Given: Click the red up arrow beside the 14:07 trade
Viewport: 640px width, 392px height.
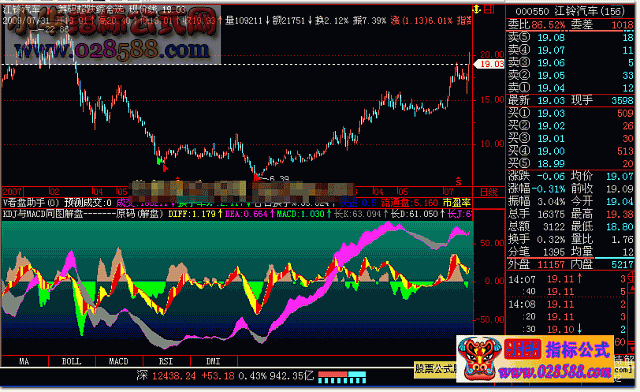Looking at the screenshot, I should [579, 279].
